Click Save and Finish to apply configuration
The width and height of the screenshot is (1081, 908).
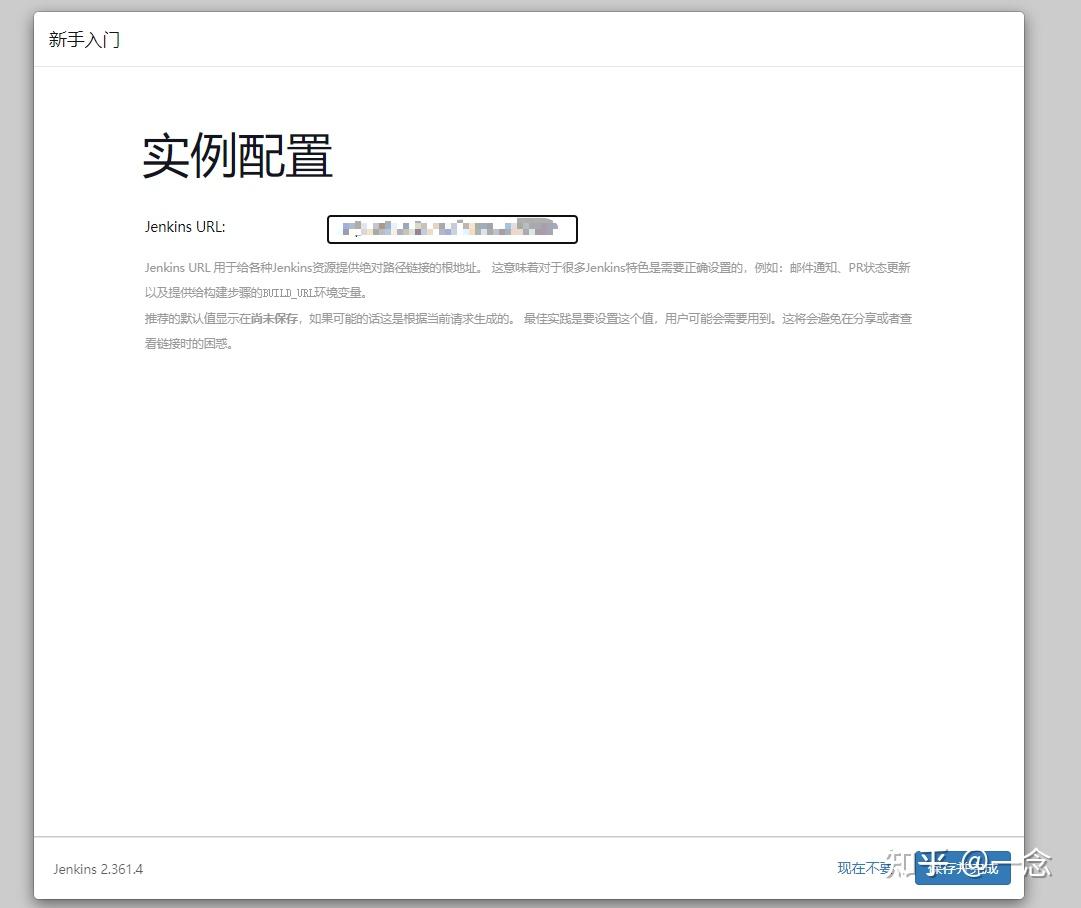click(962, 869)
